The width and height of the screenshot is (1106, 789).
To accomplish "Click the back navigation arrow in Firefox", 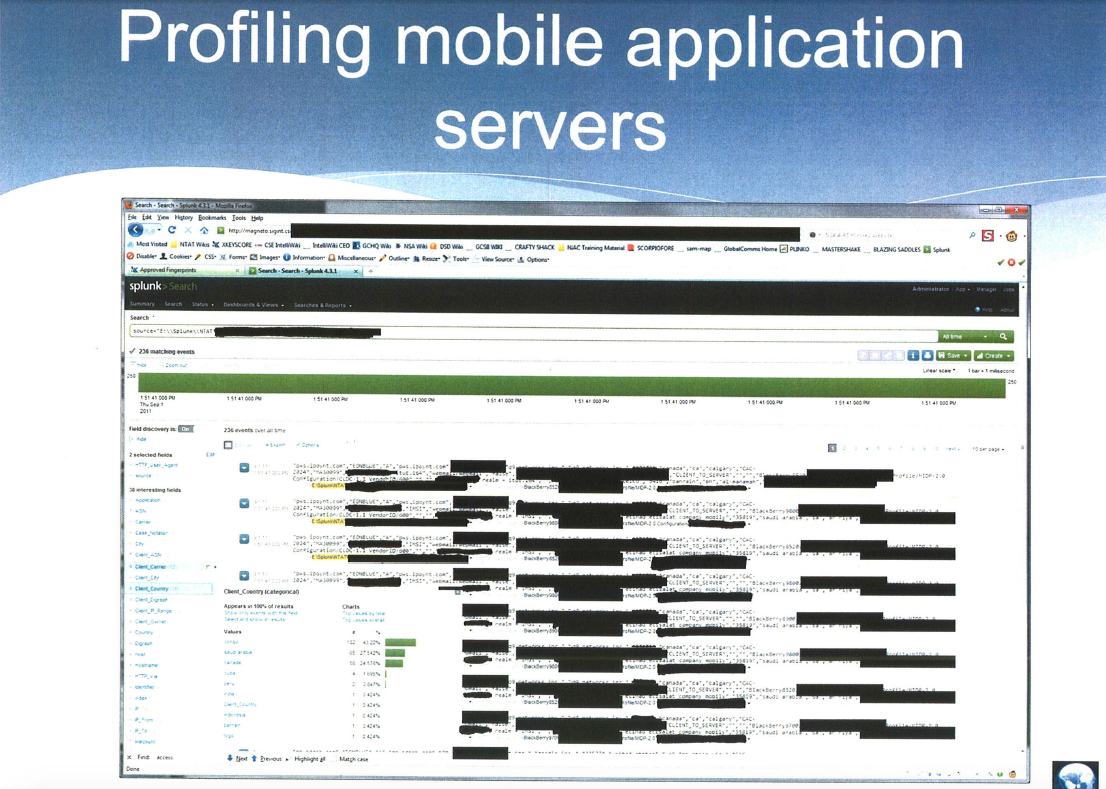I will click(x=136, y=230).
